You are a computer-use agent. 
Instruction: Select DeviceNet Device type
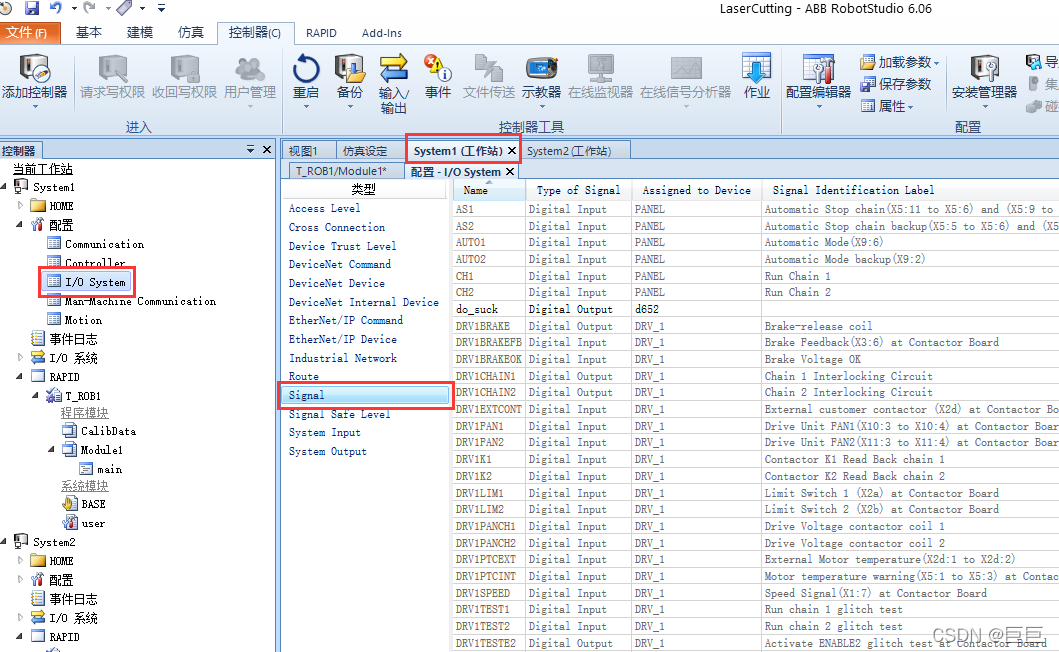(336, 283)
